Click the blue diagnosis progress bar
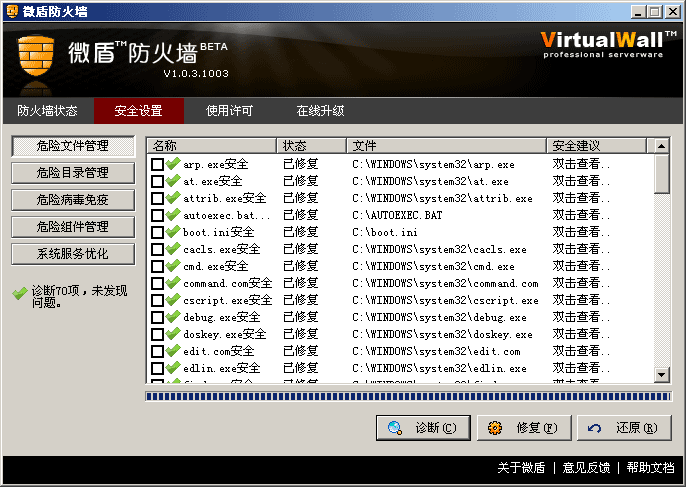Image resolution: width=686 pixels, height=487 pixels. [x=408, y=396]
